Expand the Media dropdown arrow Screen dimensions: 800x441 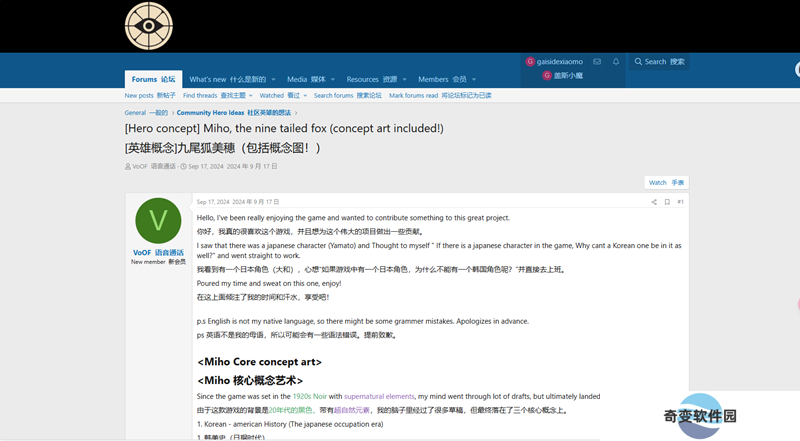pyautogui.click(x=333, y=80)
